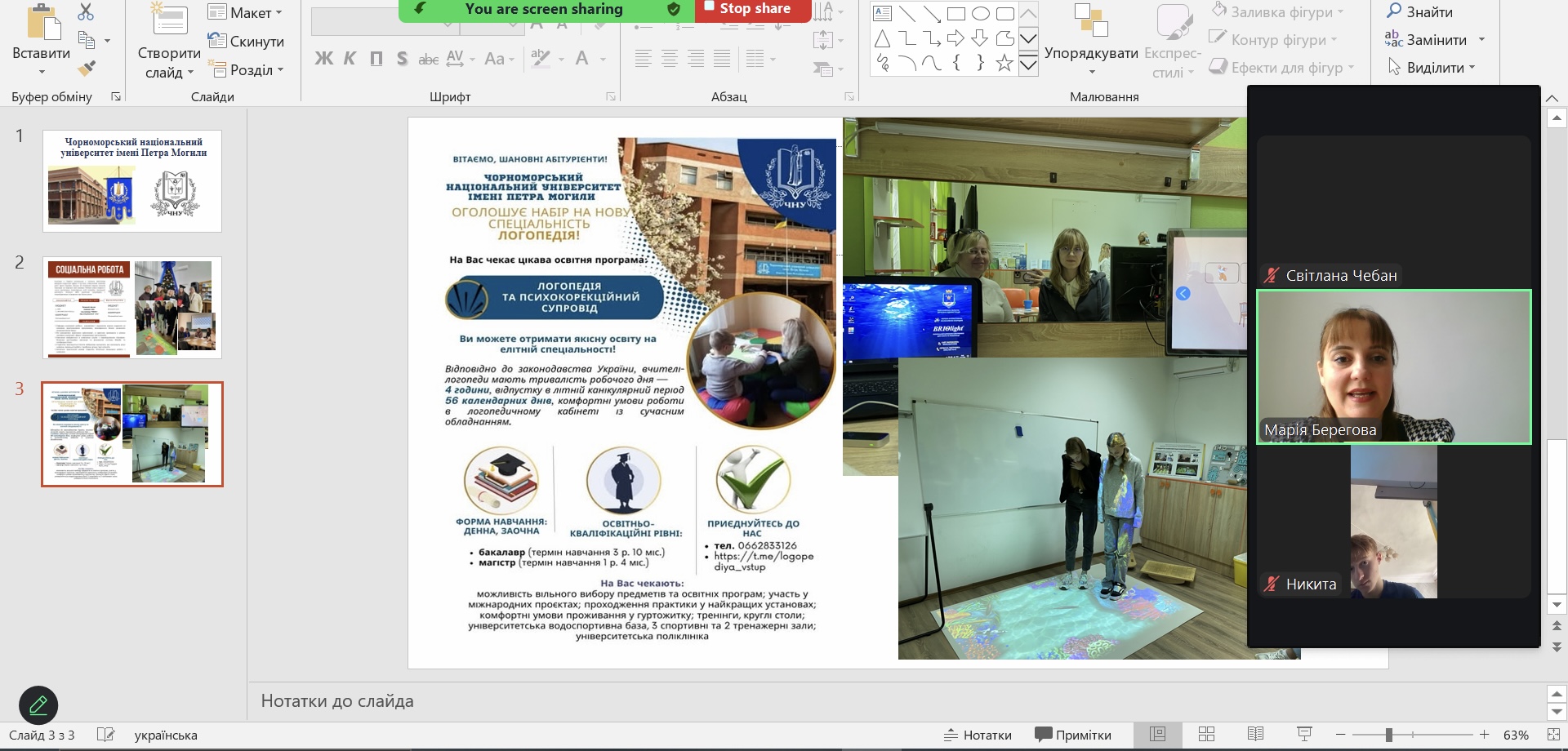
Task: Pick the star shape in the shapes gallery
Action: [x=1004, y=63]
